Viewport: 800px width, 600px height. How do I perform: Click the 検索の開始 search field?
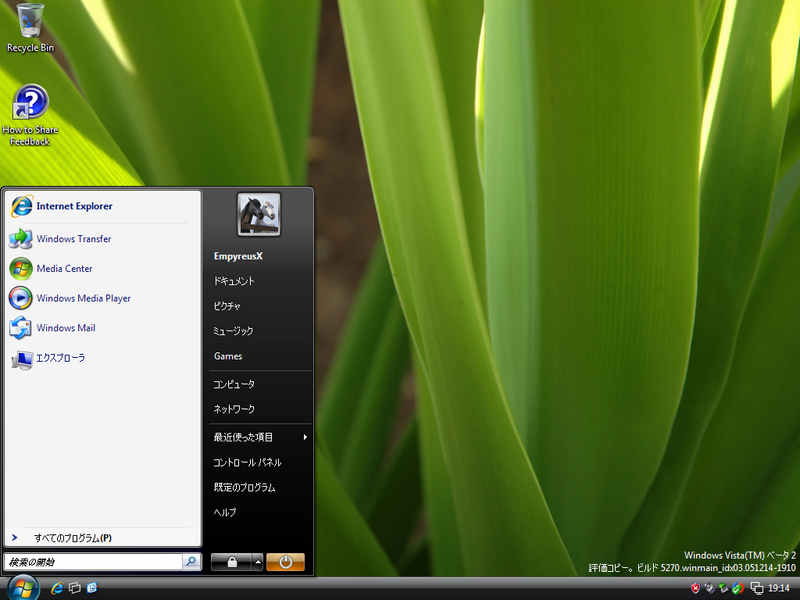[93, 562]
